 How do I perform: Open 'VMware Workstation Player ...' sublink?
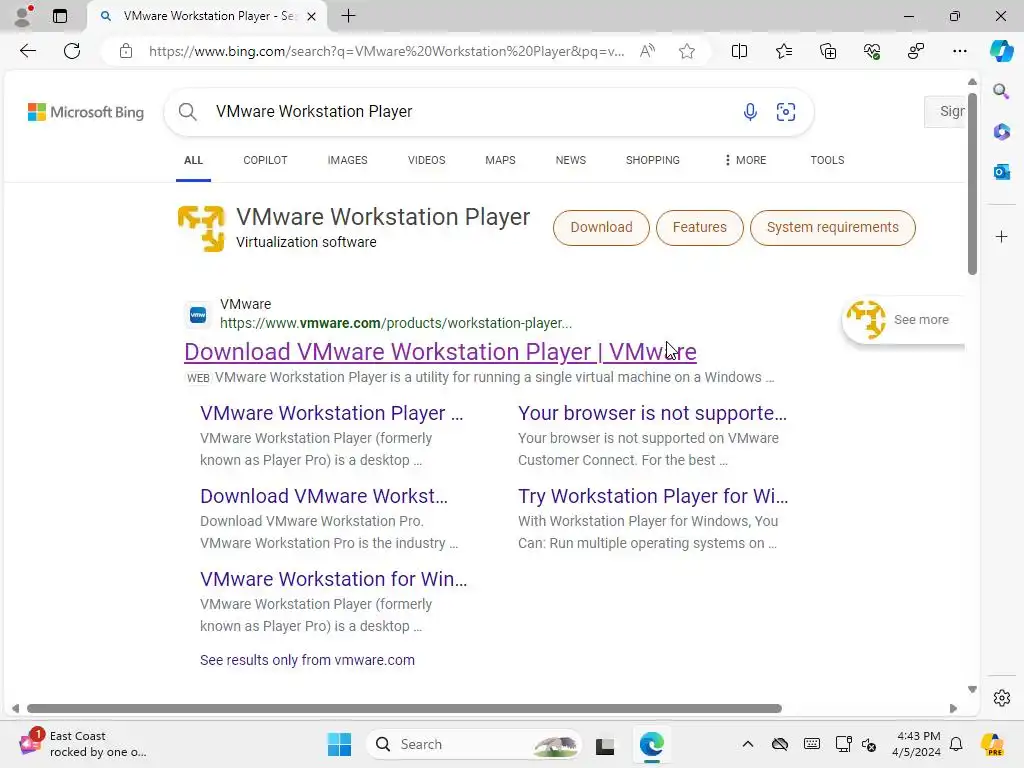tap(332, 413)
